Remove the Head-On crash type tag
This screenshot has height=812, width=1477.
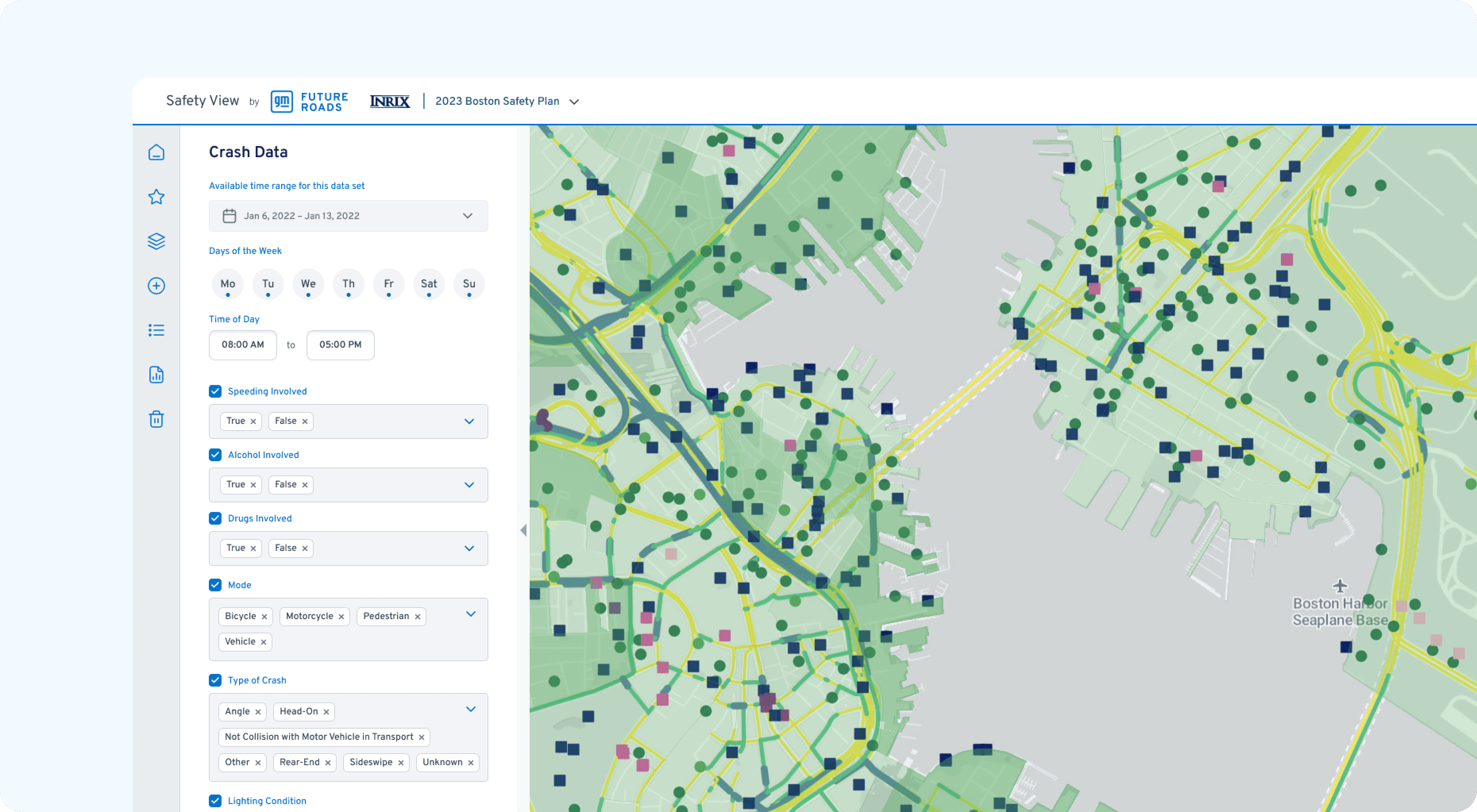coord(326,712)
